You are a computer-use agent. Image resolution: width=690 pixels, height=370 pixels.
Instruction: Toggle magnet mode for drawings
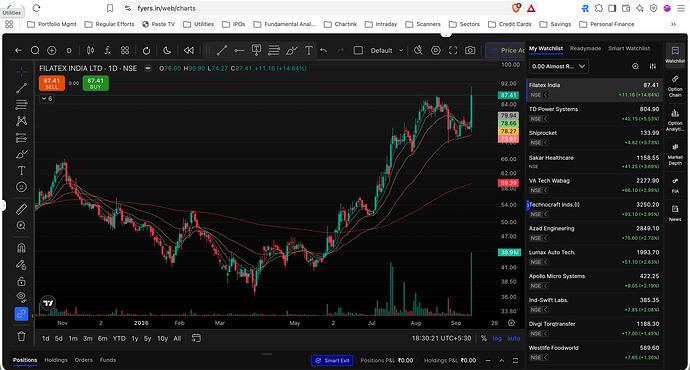[21, 248]
